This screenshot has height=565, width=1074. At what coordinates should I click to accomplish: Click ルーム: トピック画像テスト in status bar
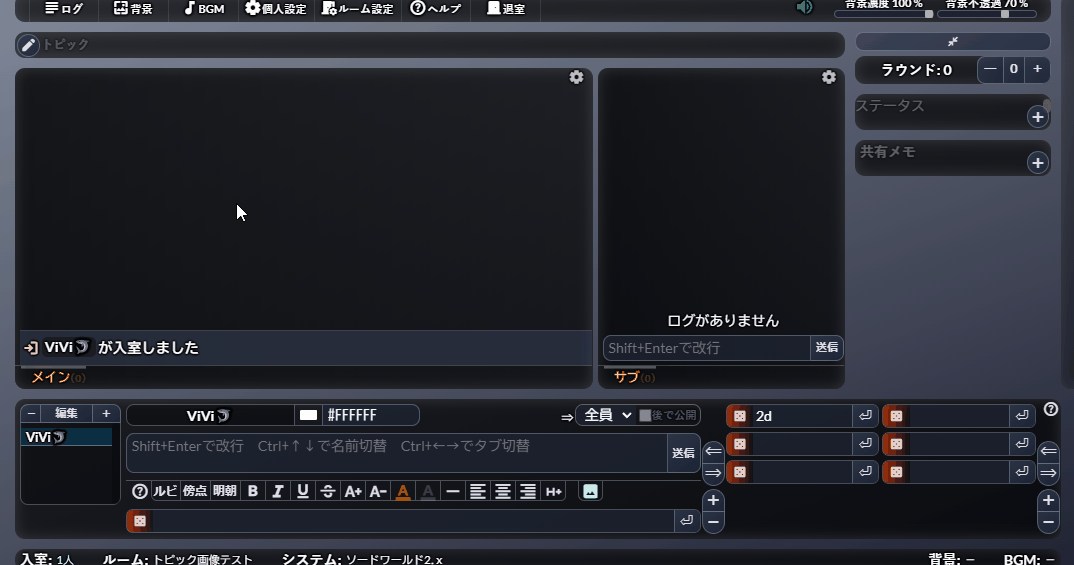tap(177, 560)
